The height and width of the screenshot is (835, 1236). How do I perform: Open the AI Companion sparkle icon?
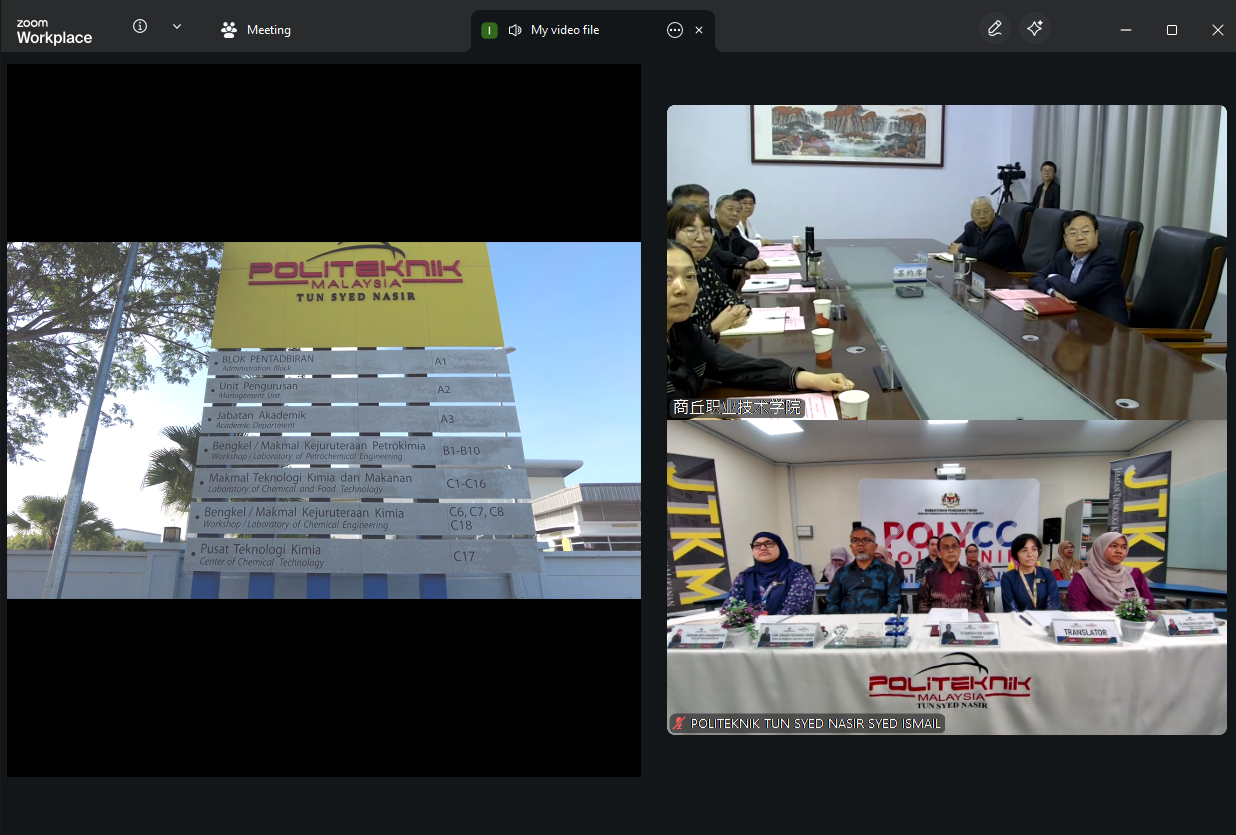(x=1035, y=29)
